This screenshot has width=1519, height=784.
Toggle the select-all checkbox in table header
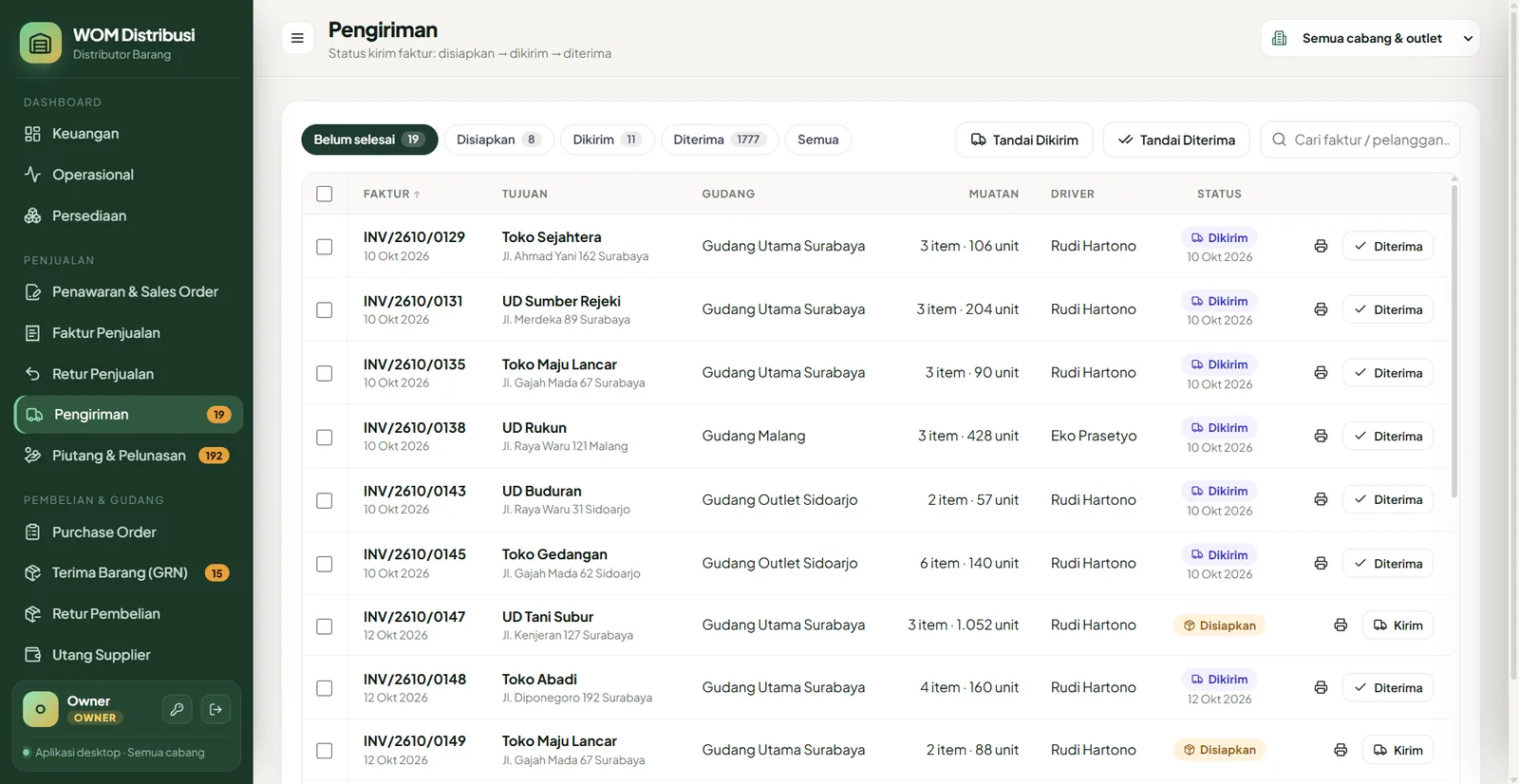coord(325,194)
